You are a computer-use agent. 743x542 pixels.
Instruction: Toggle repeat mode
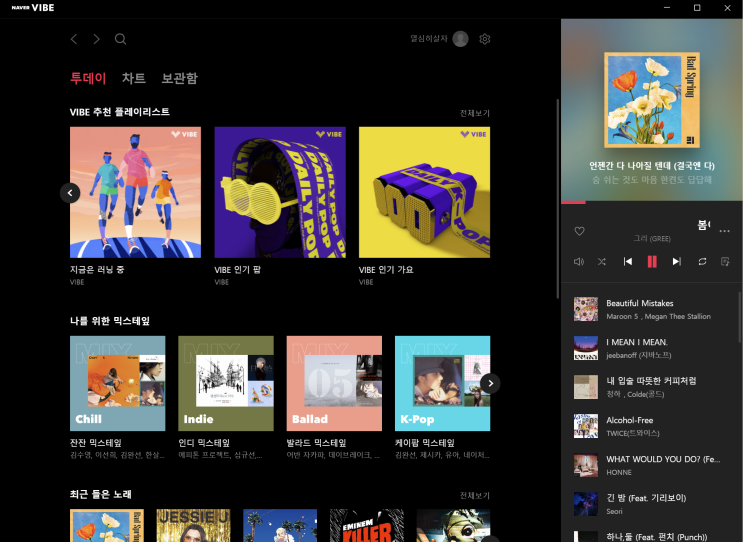click(702, 262)
